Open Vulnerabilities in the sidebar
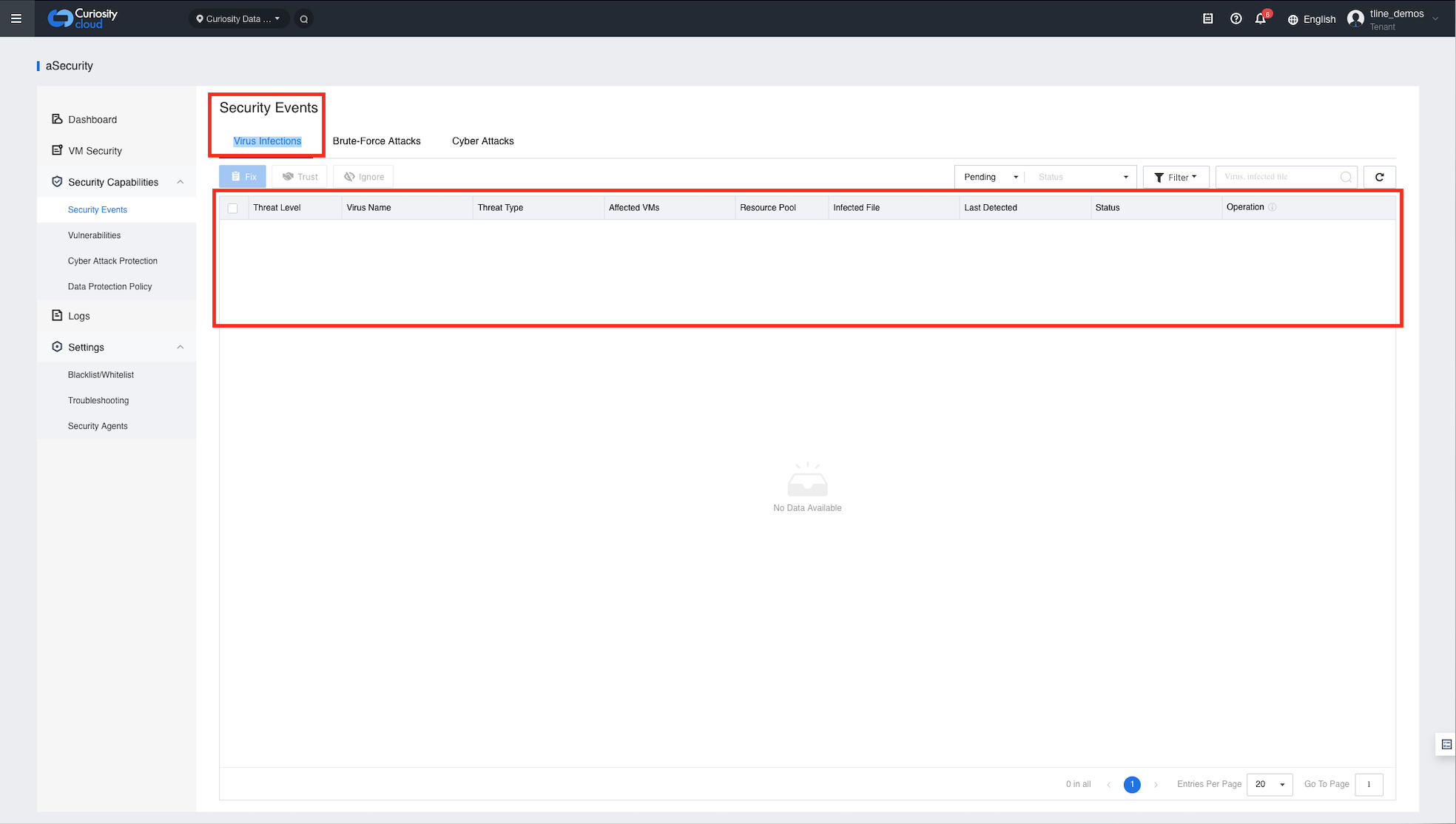Viewport: 1456px width, 824px height. [x=94, y=235]
